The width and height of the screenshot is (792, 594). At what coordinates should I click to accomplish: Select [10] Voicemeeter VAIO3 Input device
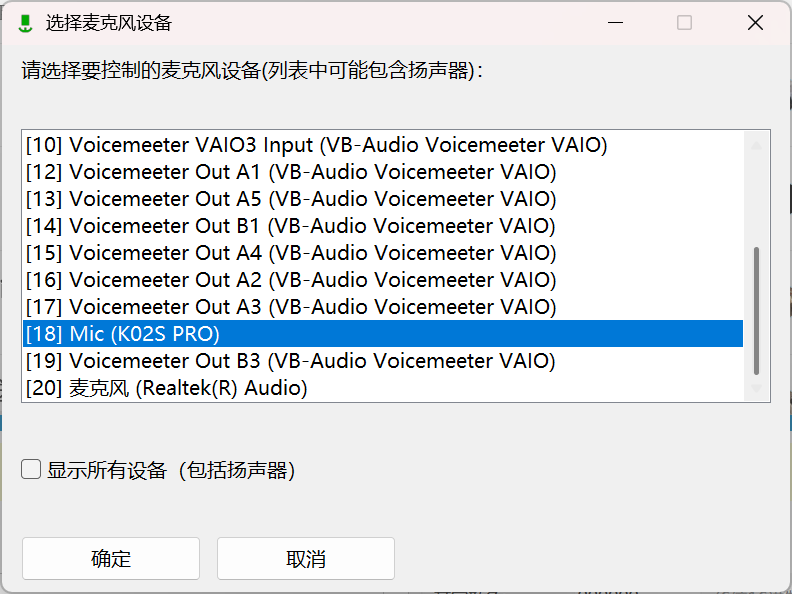[x=383, y=145]
